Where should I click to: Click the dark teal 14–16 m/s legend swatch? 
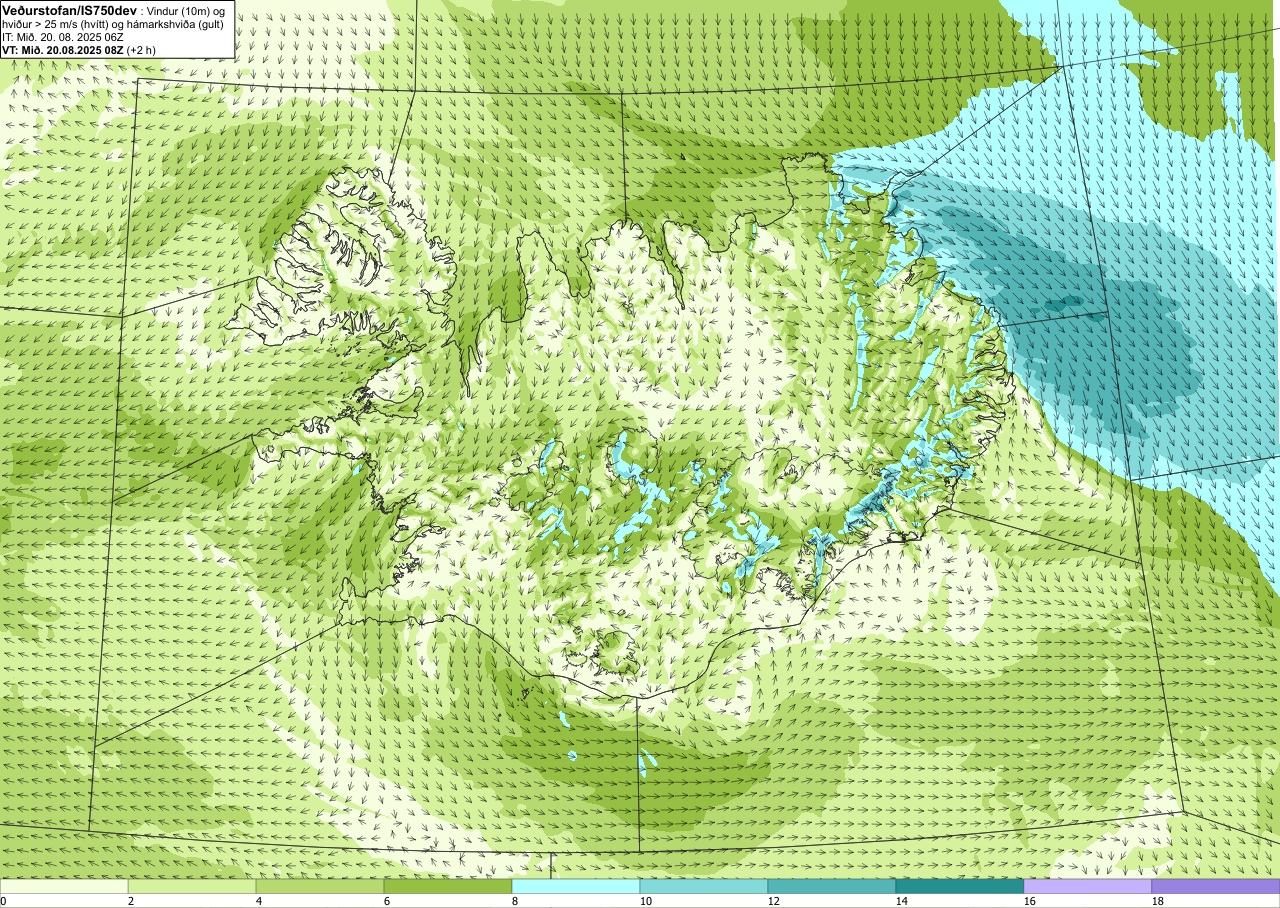point(960,886)
